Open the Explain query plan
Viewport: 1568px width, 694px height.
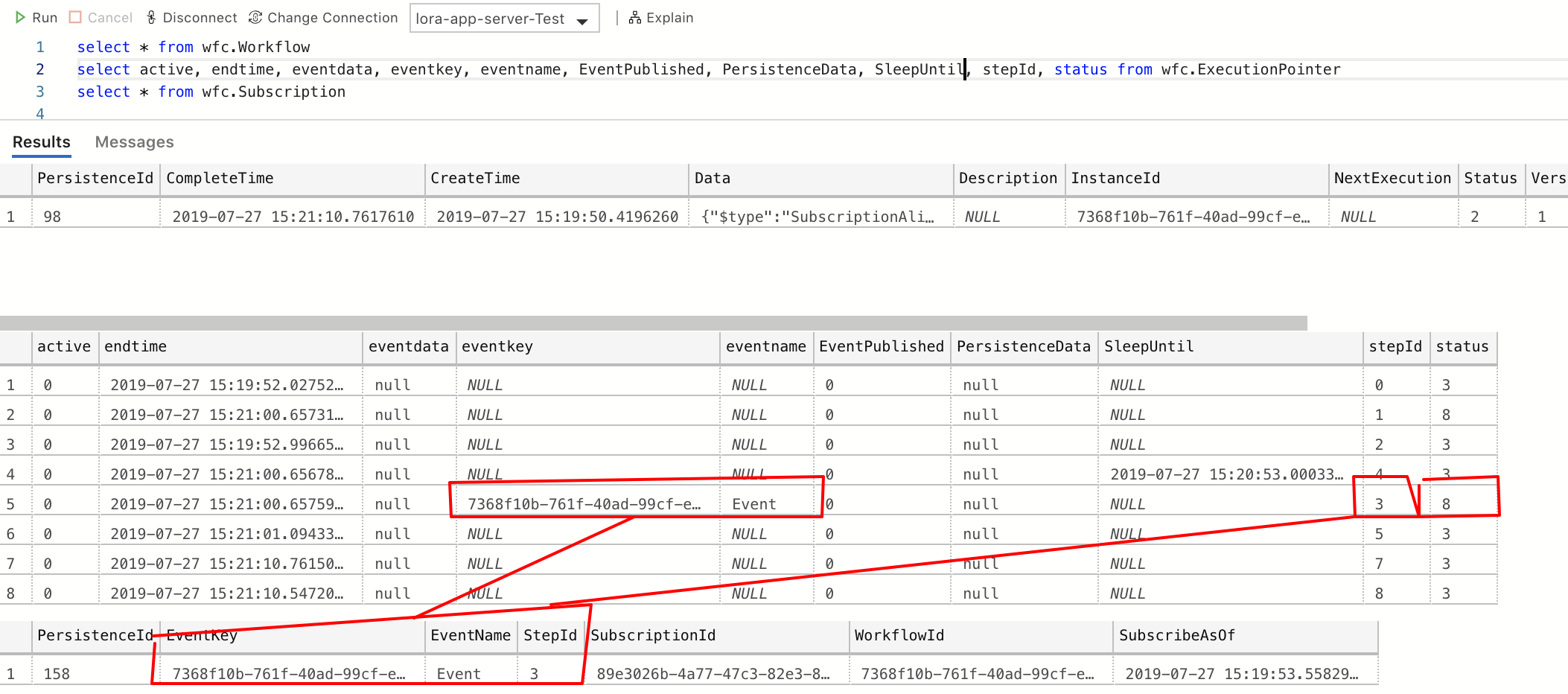click(x=661, y=17)
